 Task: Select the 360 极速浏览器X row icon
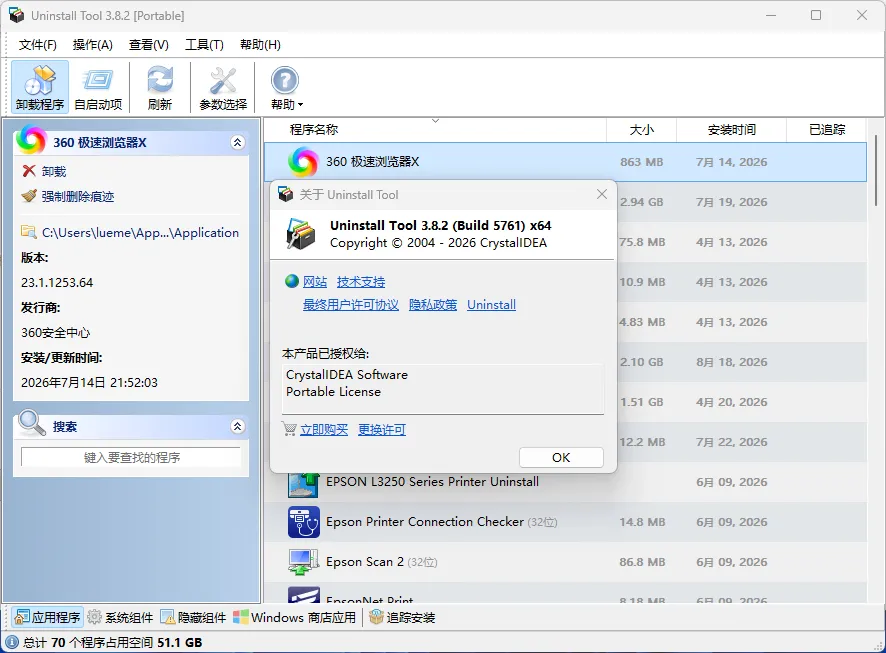pyautogui.click(x=303, y=162)
